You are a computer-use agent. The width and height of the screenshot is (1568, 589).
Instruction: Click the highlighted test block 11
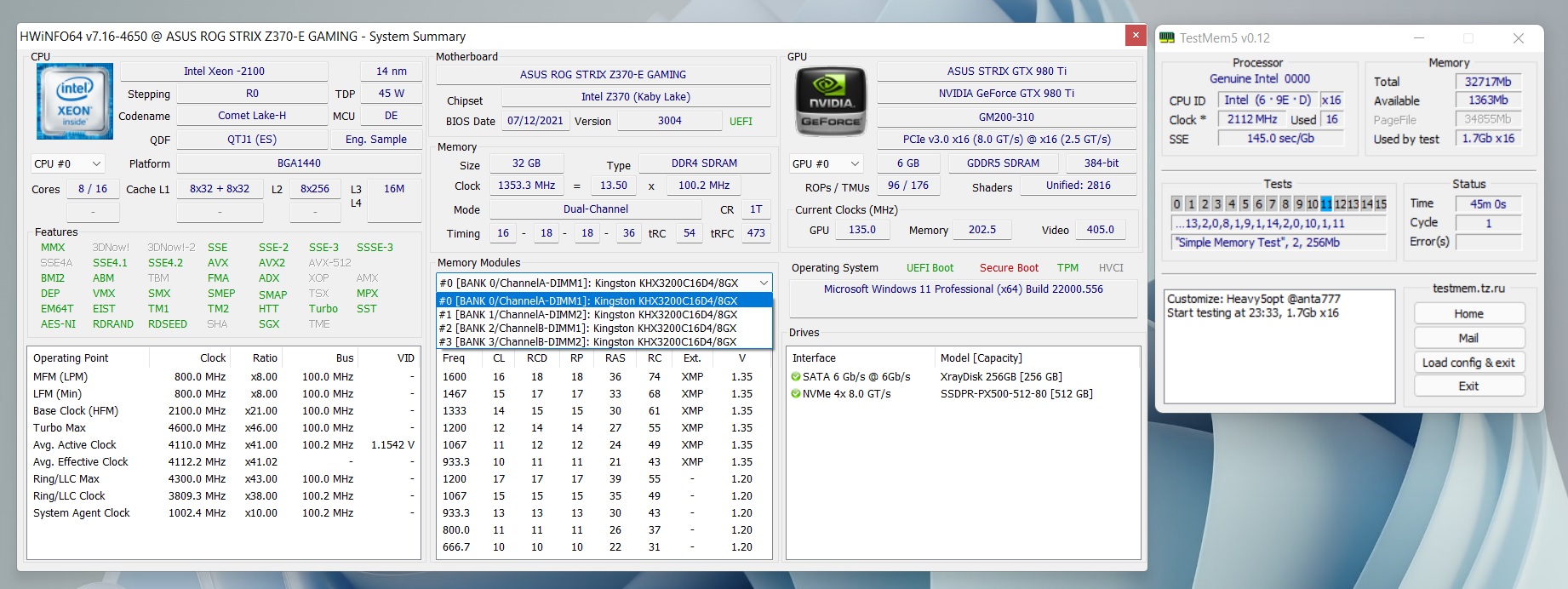pos(1326,203)
